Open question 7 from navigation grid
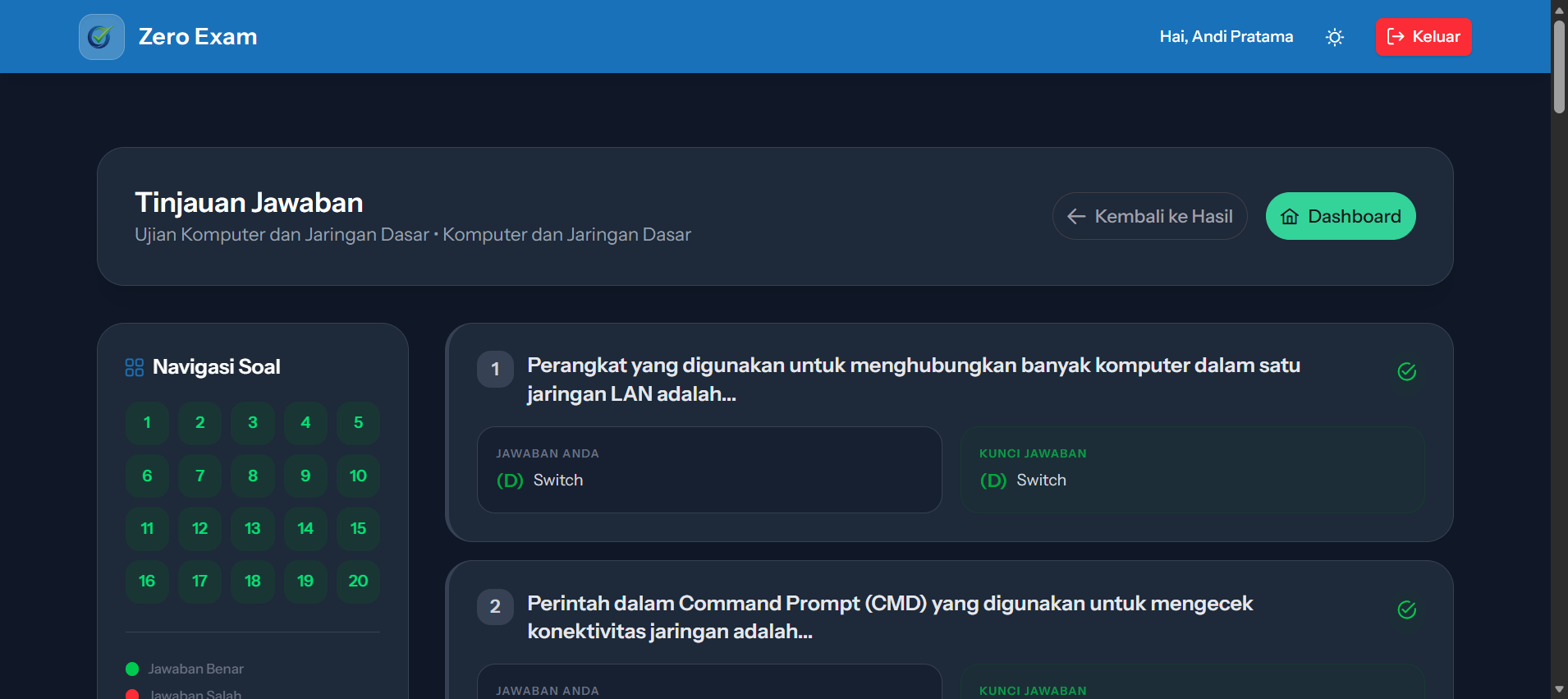The width and height of the screenshot is (1568, 699). 200,476
